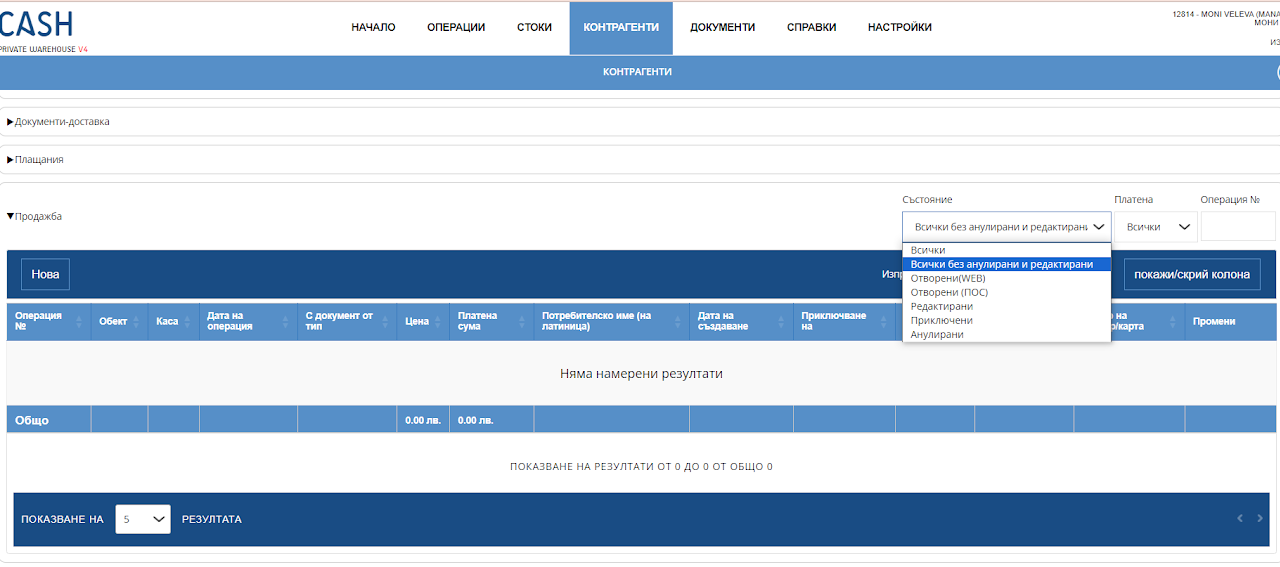Open the ОПЕРАЦИИ menu
1280x567 pixels.
point(456,27)
